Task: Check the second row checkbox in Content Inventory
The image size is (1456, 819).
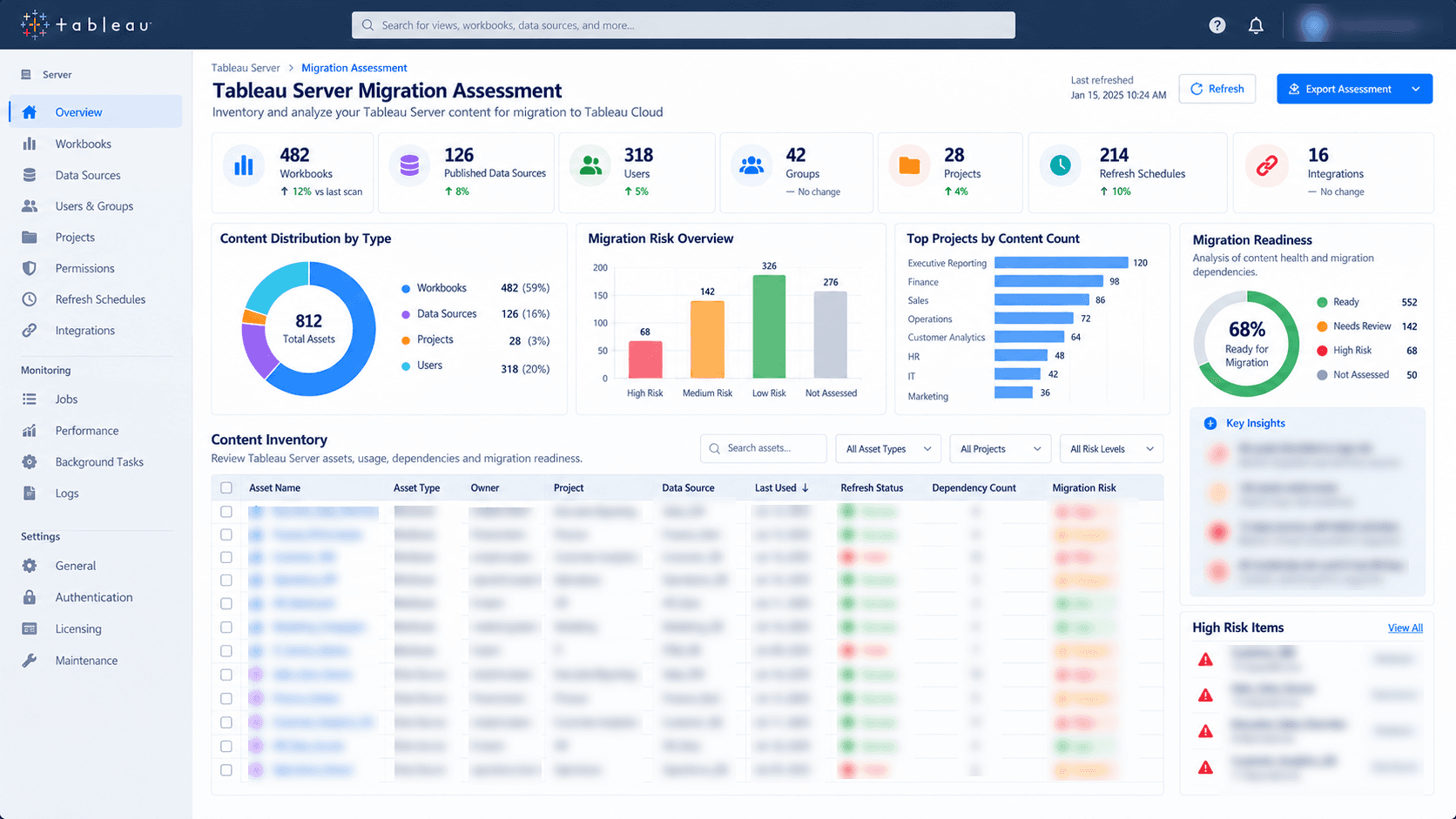Action: (x=226, y=534)
